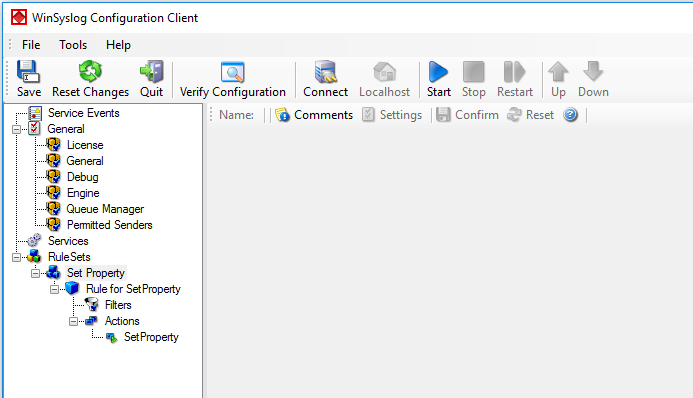Select Queue Manager in tree
Screen dimensions: 693x398
pos(105,209)
